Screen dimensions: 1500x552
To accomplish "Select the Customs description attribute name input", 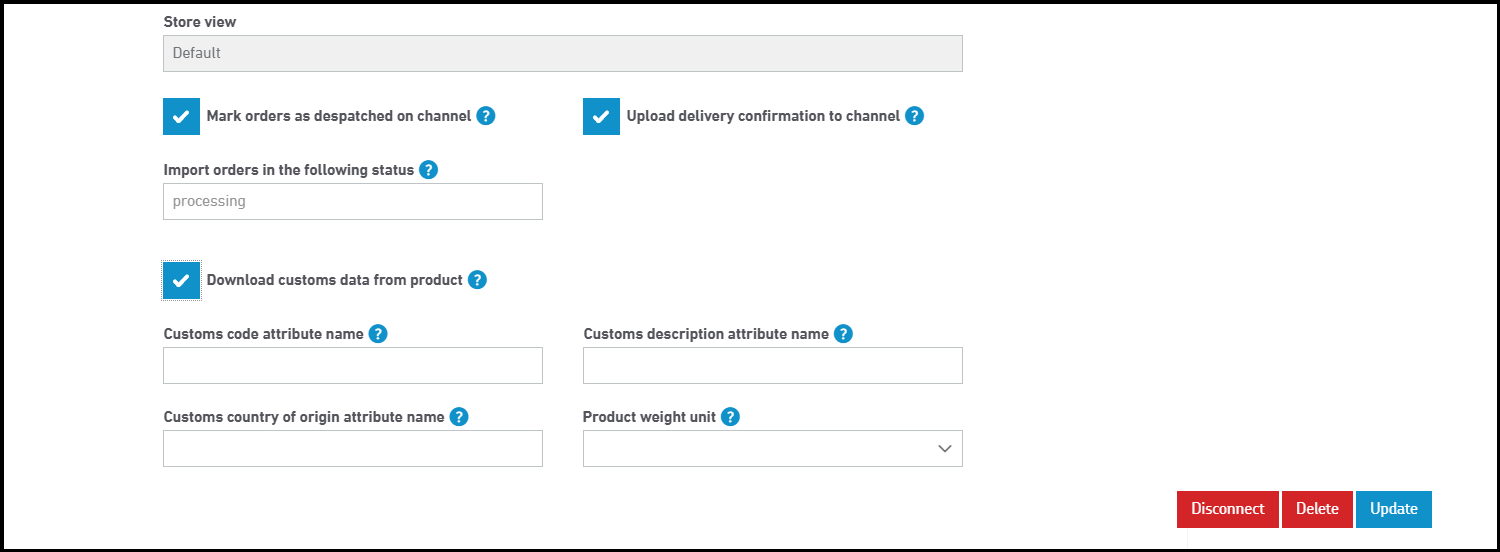I will pos(772,366).
